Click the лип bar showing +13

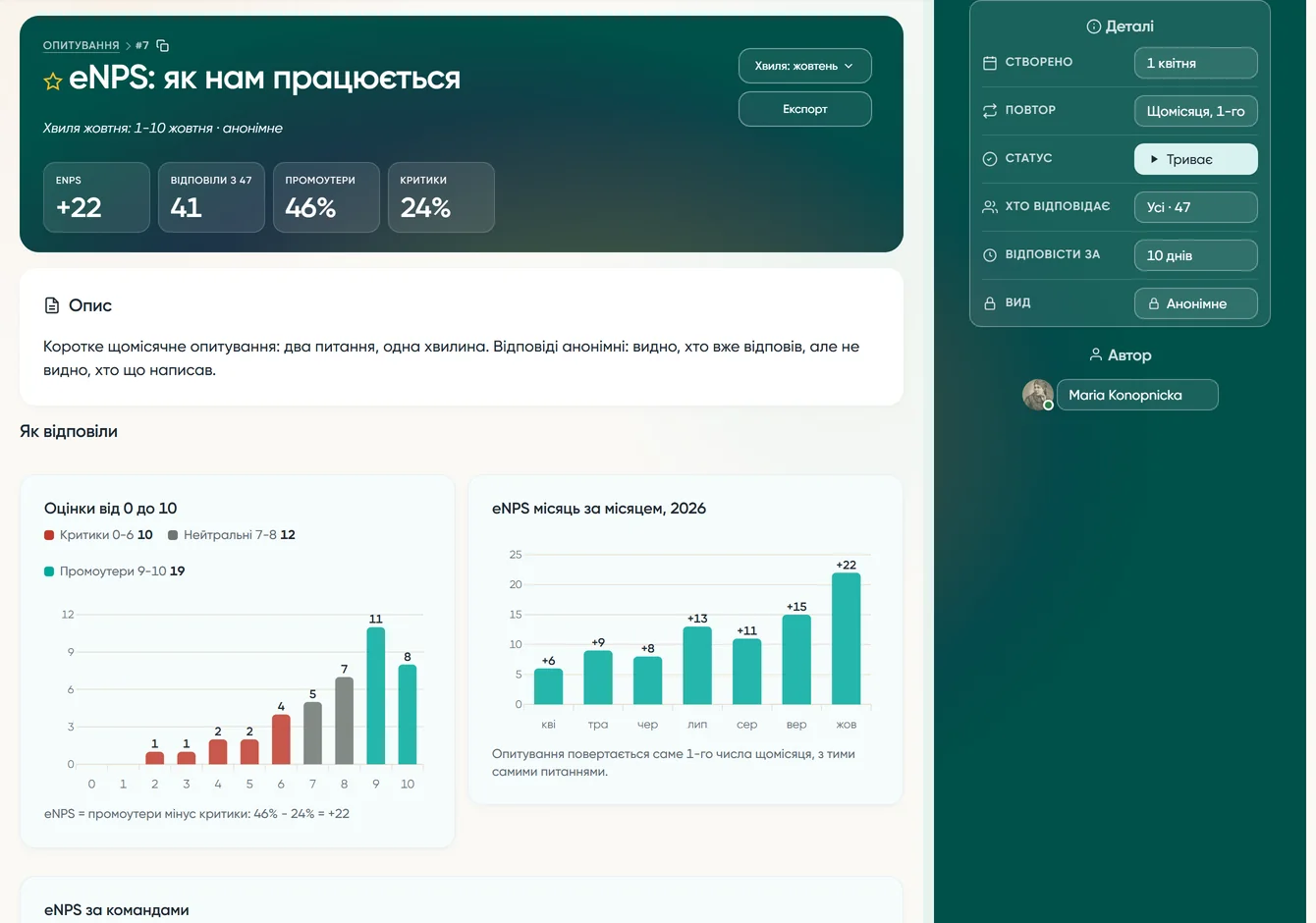click(x=697, y=666)
